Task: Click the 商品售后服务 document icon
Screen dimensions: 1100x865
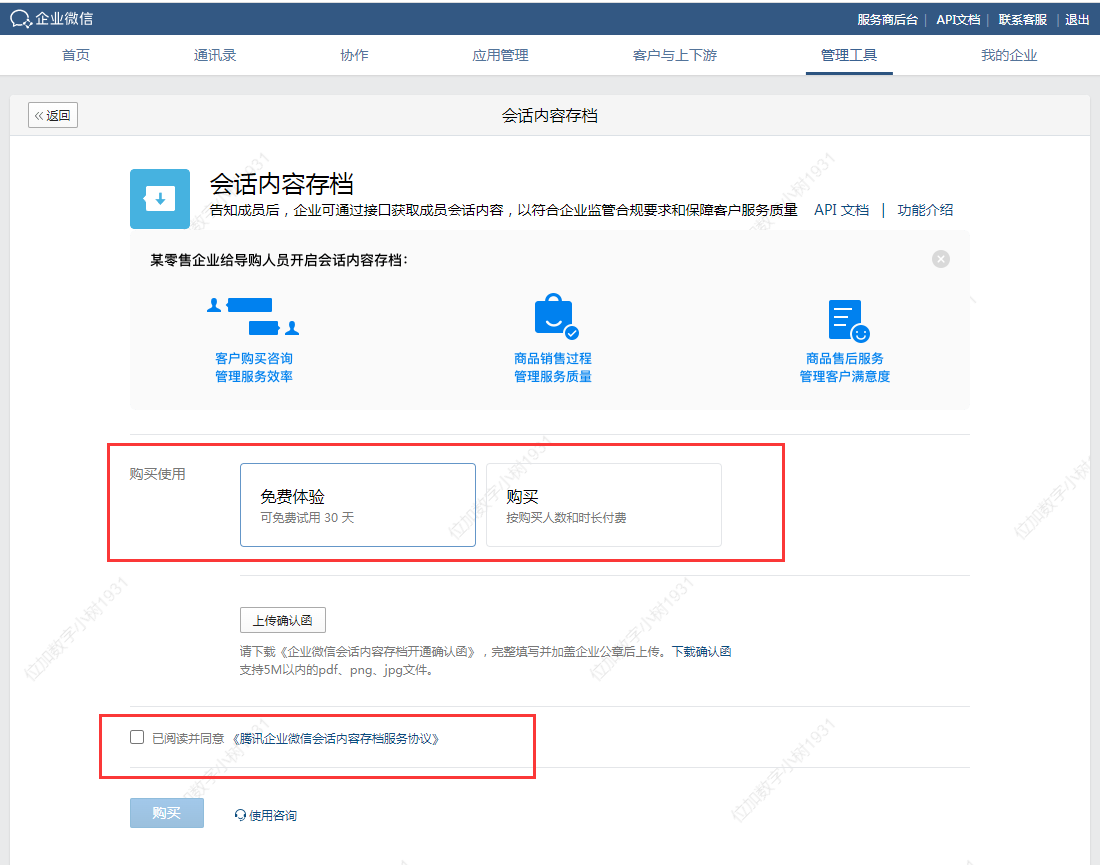Action: pyautogui.click(x=848, y=321)
